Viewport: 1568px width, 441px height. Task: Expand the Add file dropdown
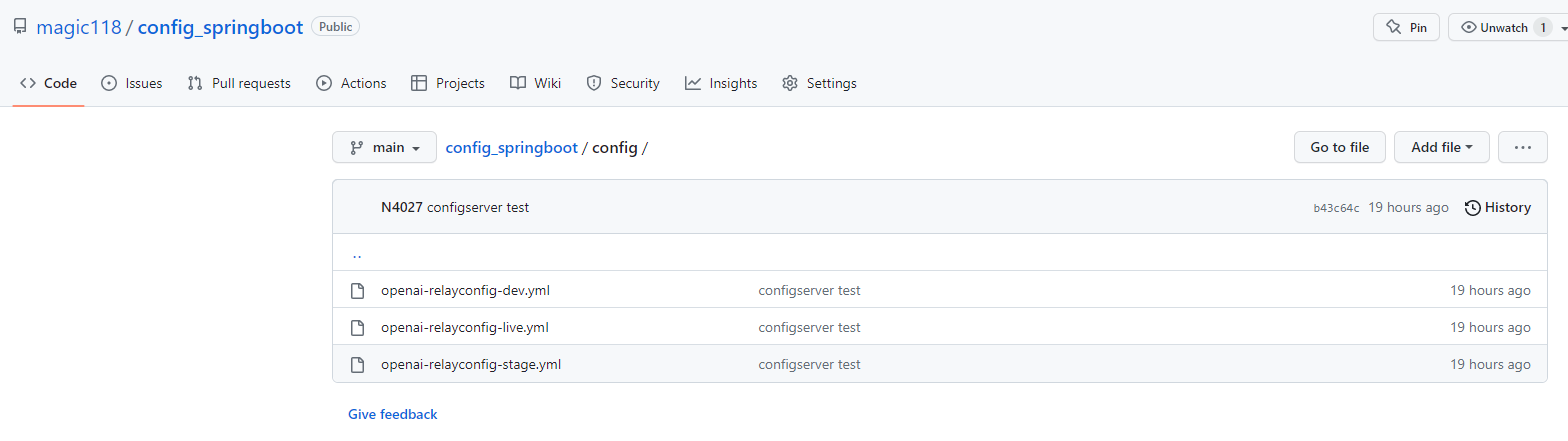pos(1442,148)
